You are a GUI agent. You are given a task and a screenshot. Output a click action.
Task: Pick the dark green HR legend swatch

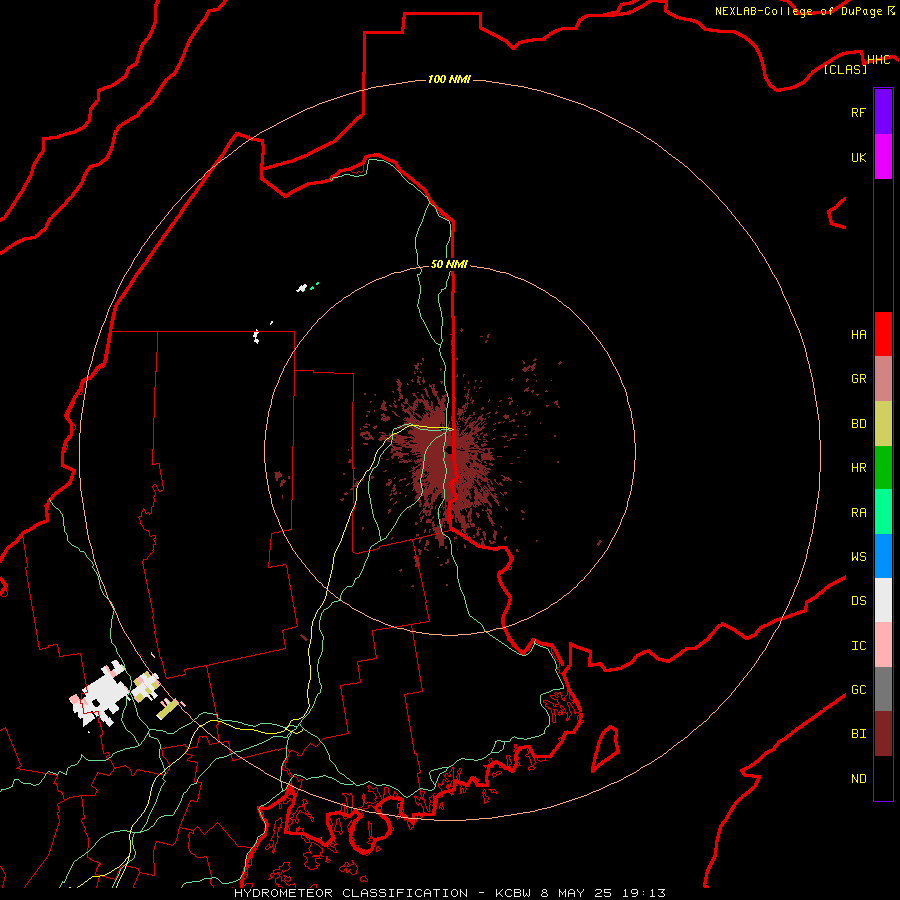pyautogui.click(x=883, y=468)
